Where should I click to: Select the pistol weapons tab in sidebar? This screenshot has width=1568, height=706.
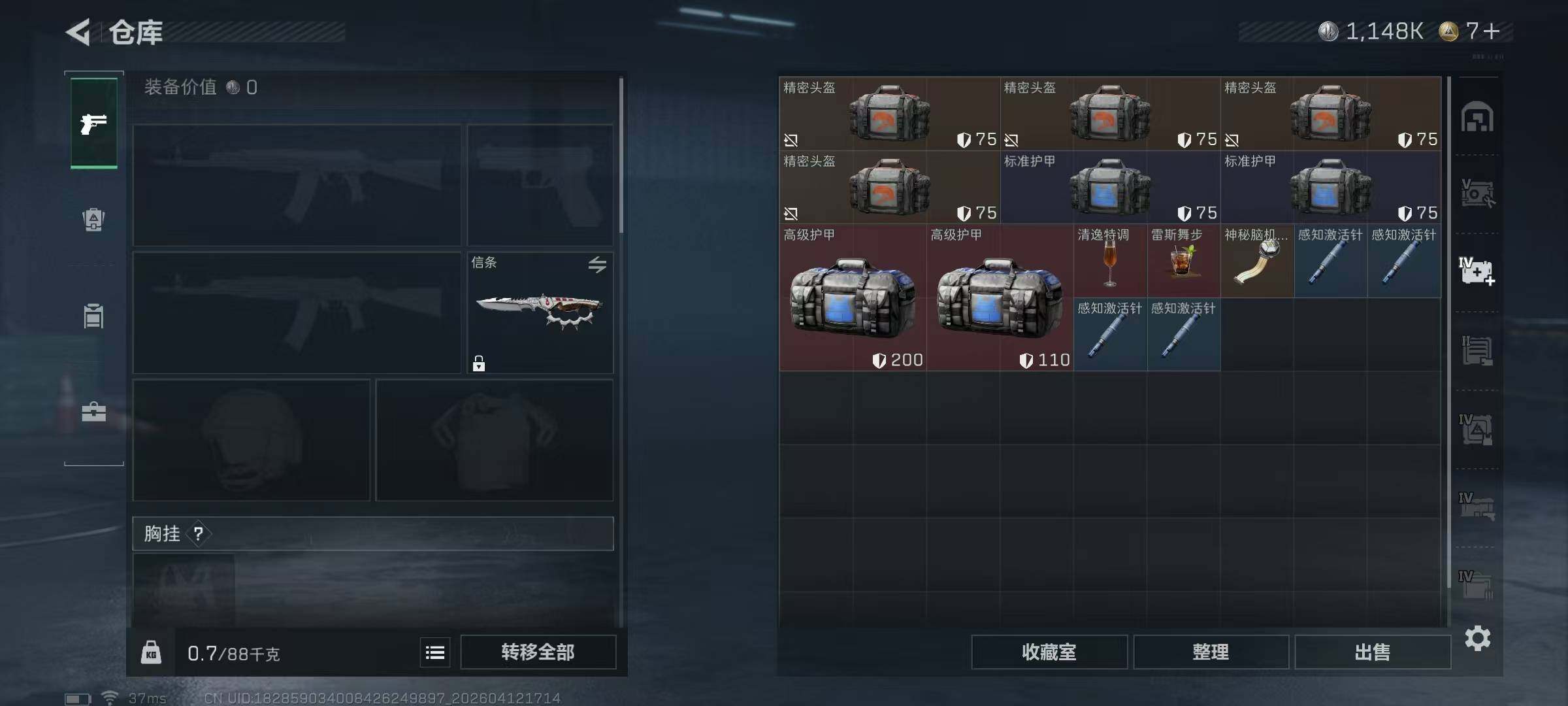coord(94,123)
